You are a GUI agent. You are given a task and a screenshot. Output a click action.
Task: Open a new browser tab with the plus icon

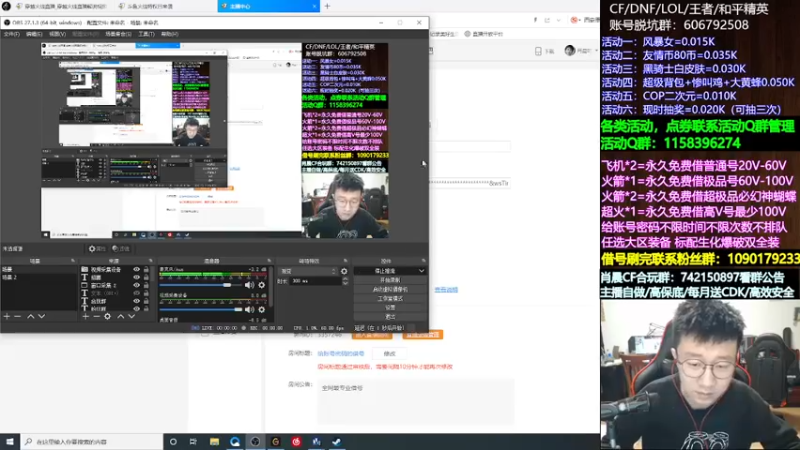tap(328, 6)
